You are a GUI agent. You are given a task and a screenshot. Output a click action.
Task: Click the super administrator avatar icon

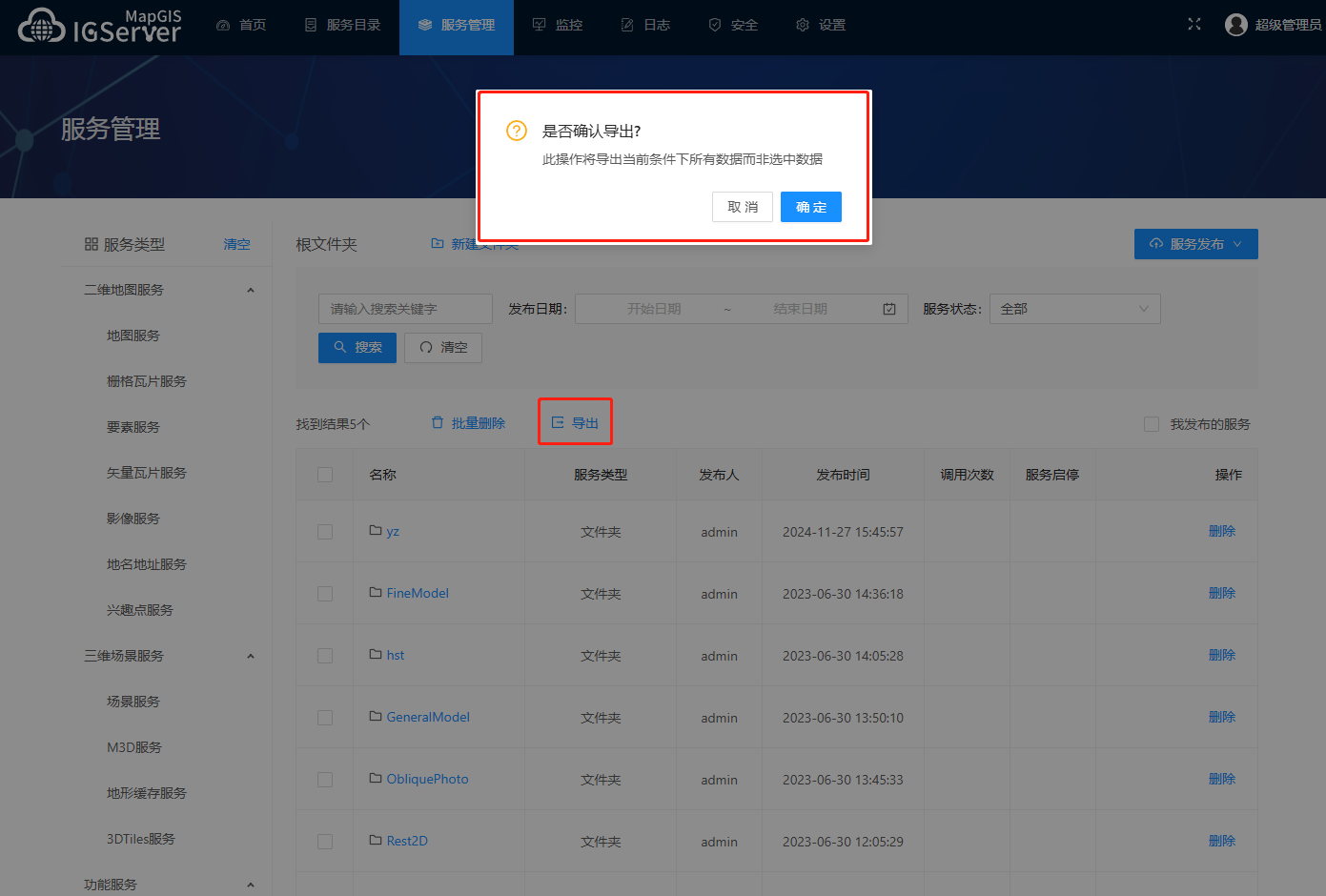point(1235,25)
